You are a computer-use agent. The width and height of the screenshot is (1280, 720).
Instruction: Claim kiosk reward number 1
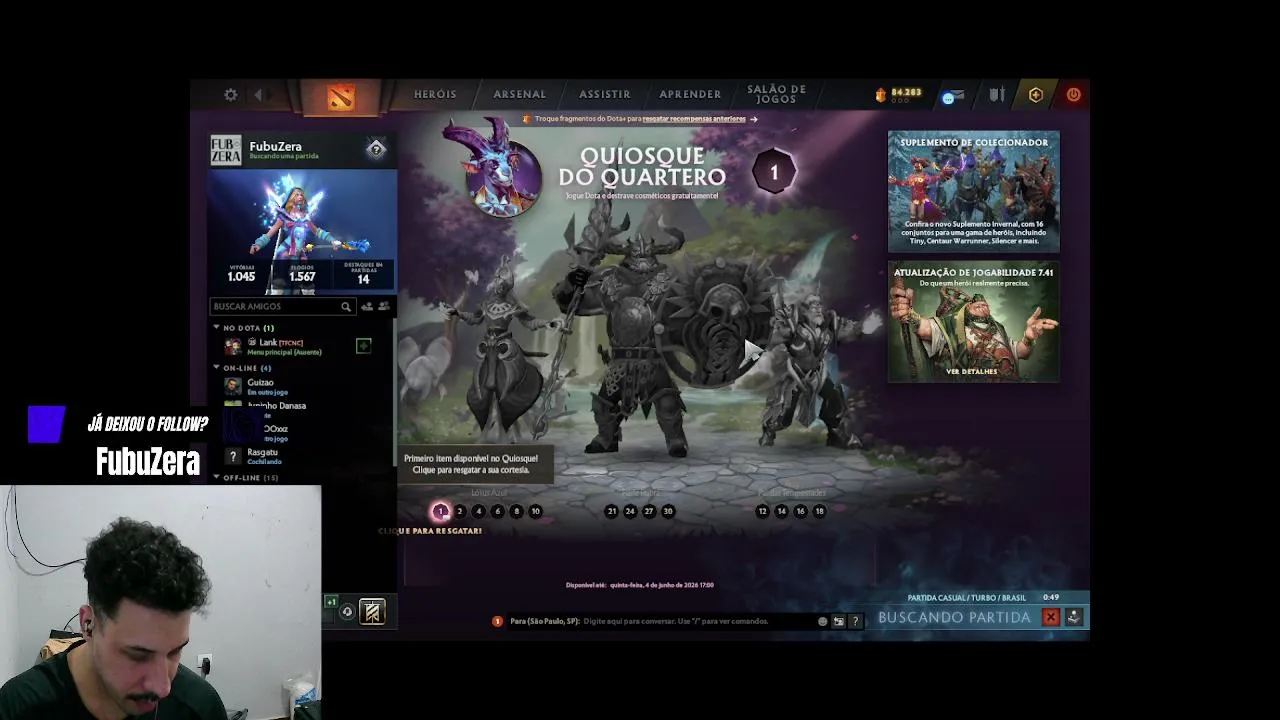pyautogui.click(x=440, y=511)
